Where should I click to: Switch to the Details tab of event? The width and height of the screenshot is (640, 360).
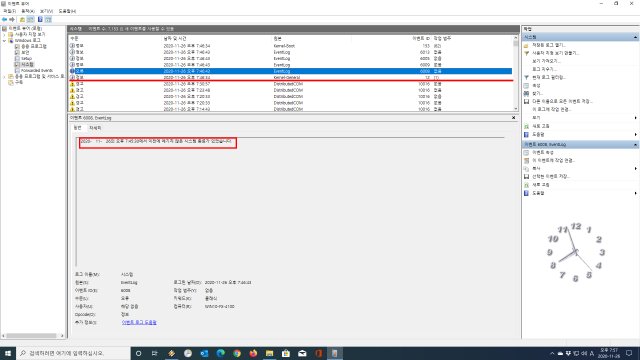[x=95, y=128]
